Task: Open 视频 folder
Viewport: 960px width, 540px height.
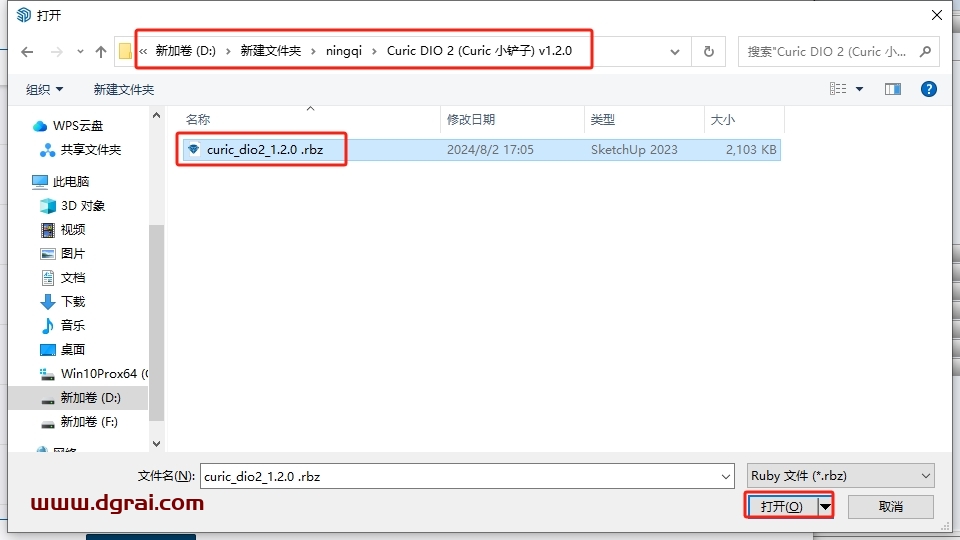Action: tap(62, 230)
